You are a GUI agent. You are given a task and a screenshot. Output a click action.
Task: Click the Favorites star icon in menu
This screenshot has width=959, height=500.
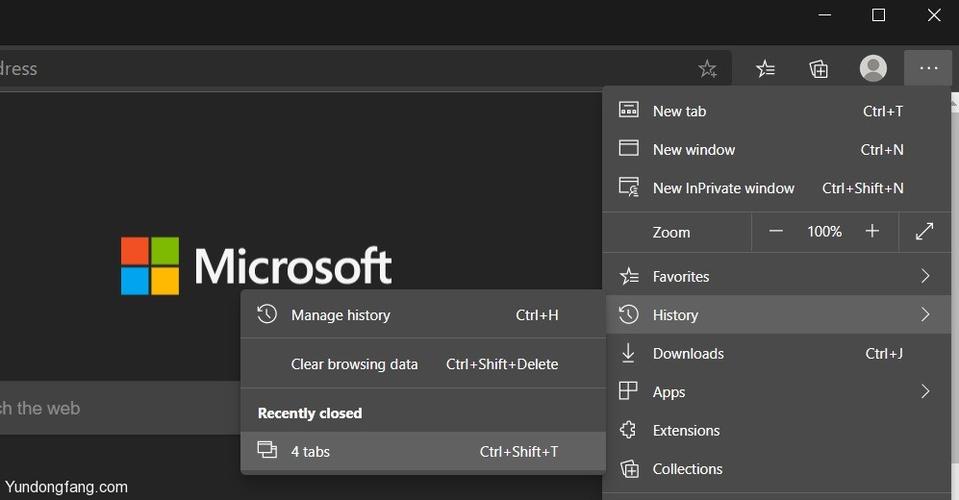(629, 276)
